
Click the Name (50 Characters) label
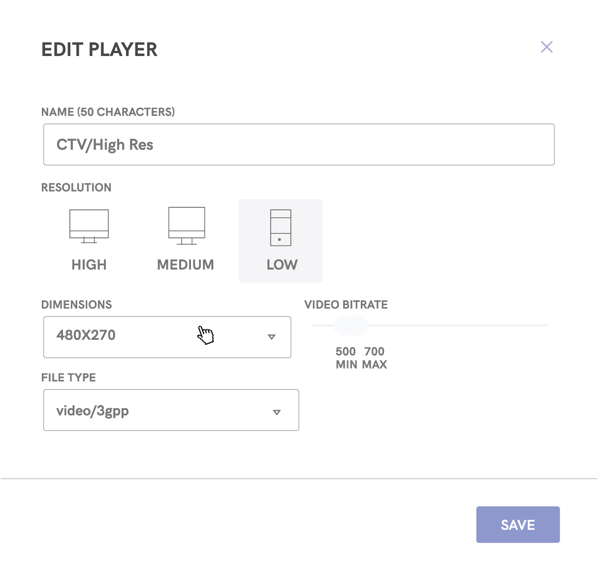108,112
